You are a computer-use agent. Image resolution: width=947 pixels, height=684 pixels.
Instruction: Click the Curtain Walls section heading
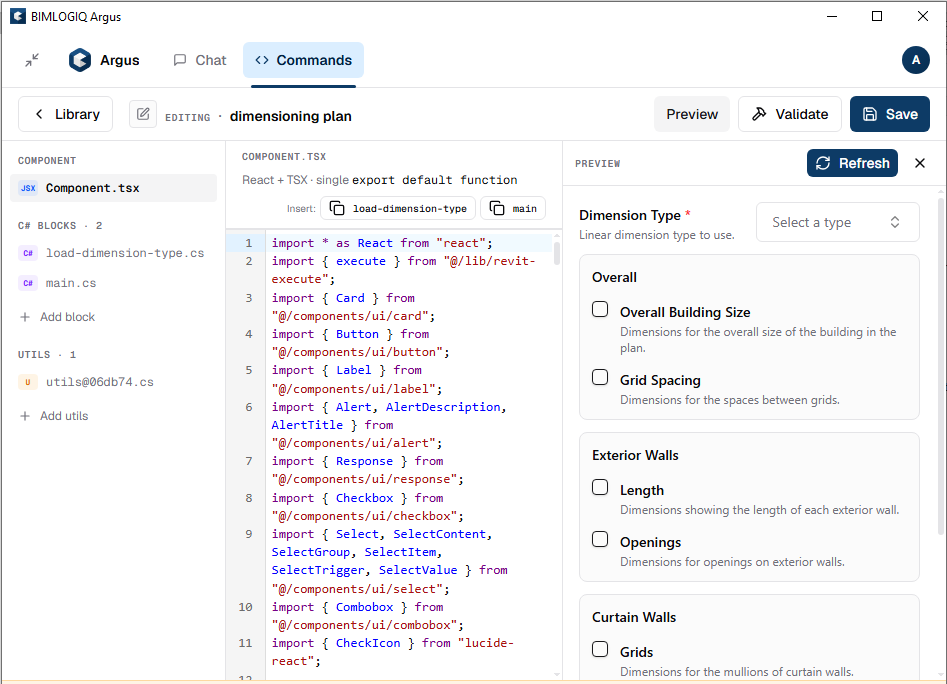pyautogui.click(x=634, y=618)
